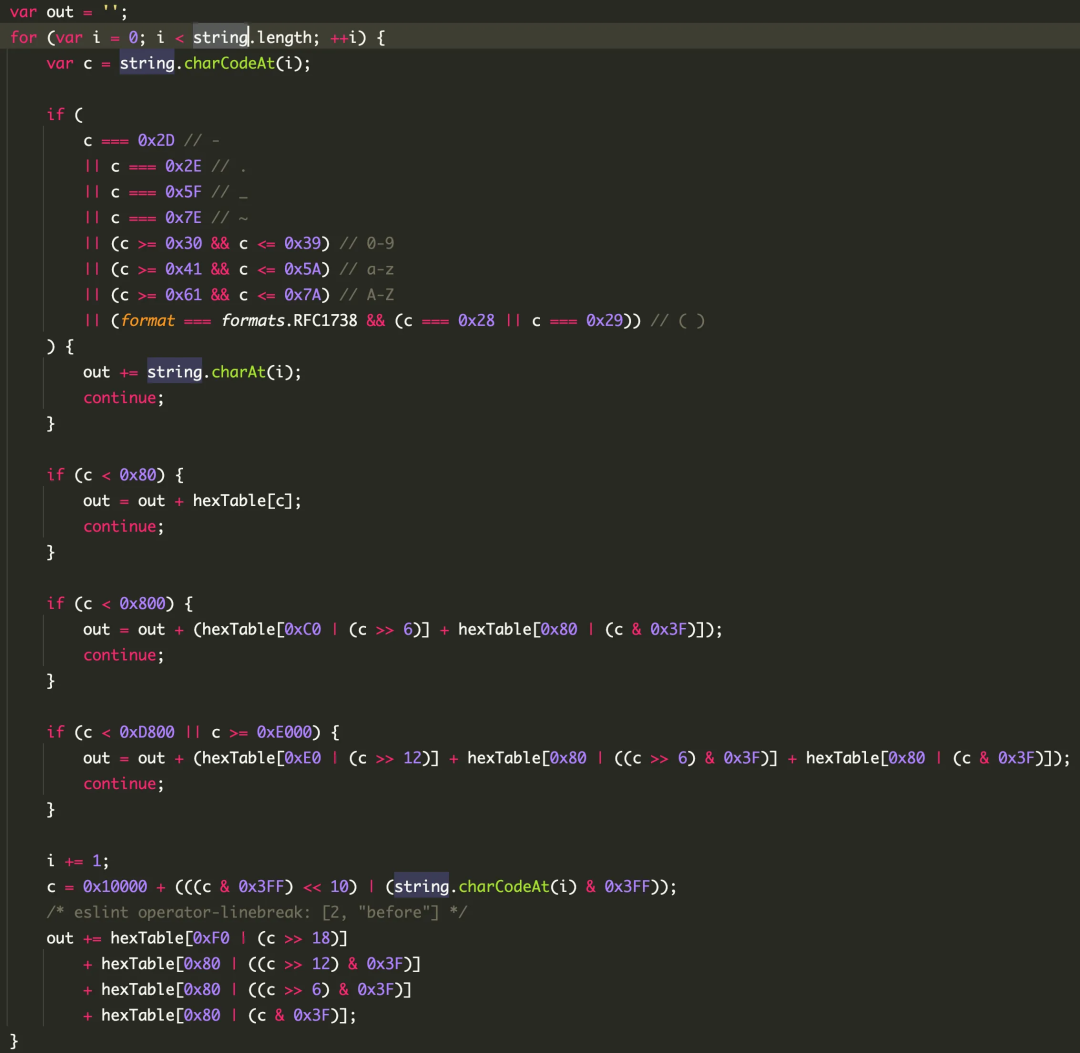This screenshot has width=1080, height=1053.
Task: Click the orange 'format' parameter
Action: coord(147,320)
